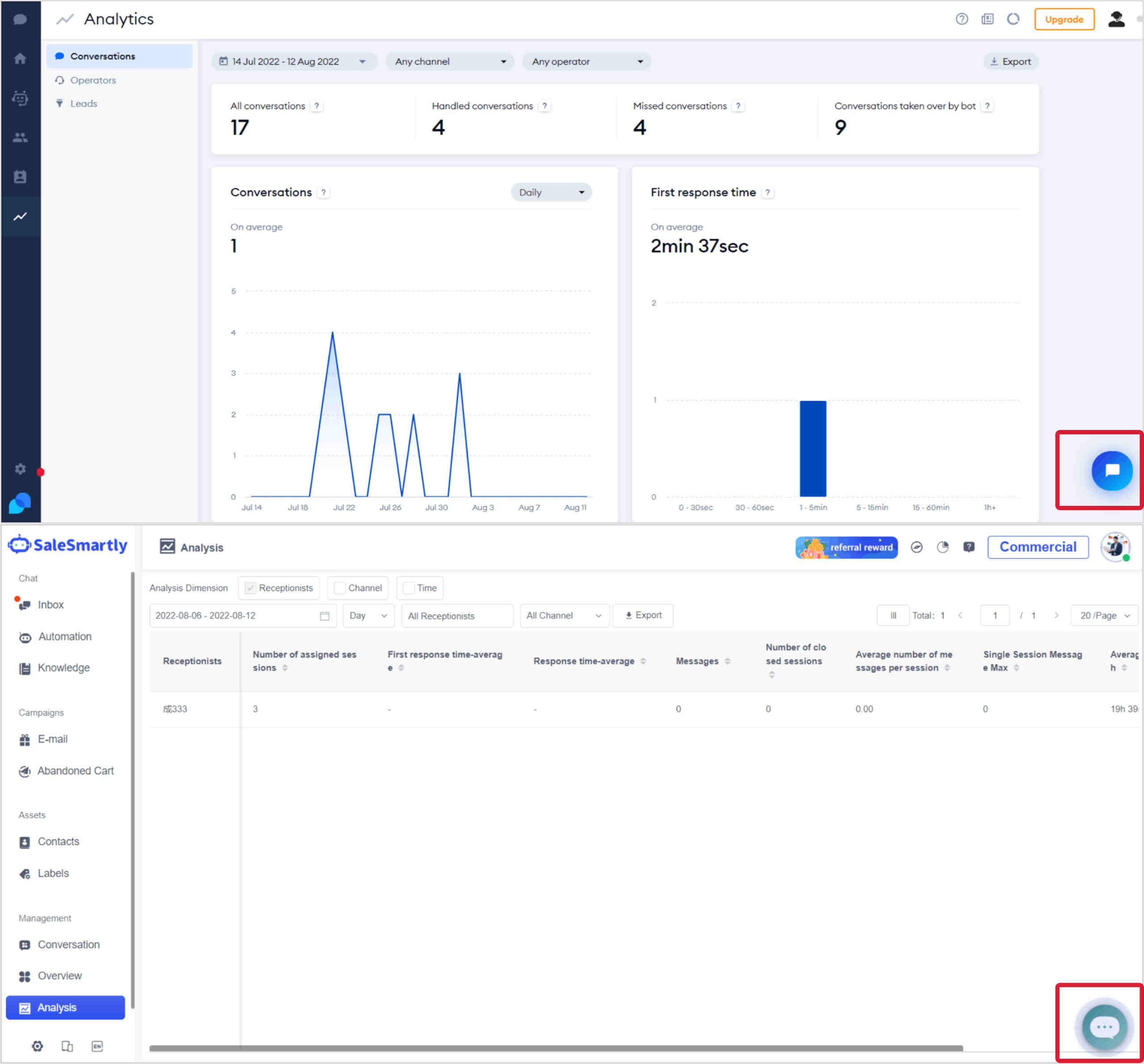
Task: Select analytics chart icon in dark sidebar
Action: (x=20, y=217)
